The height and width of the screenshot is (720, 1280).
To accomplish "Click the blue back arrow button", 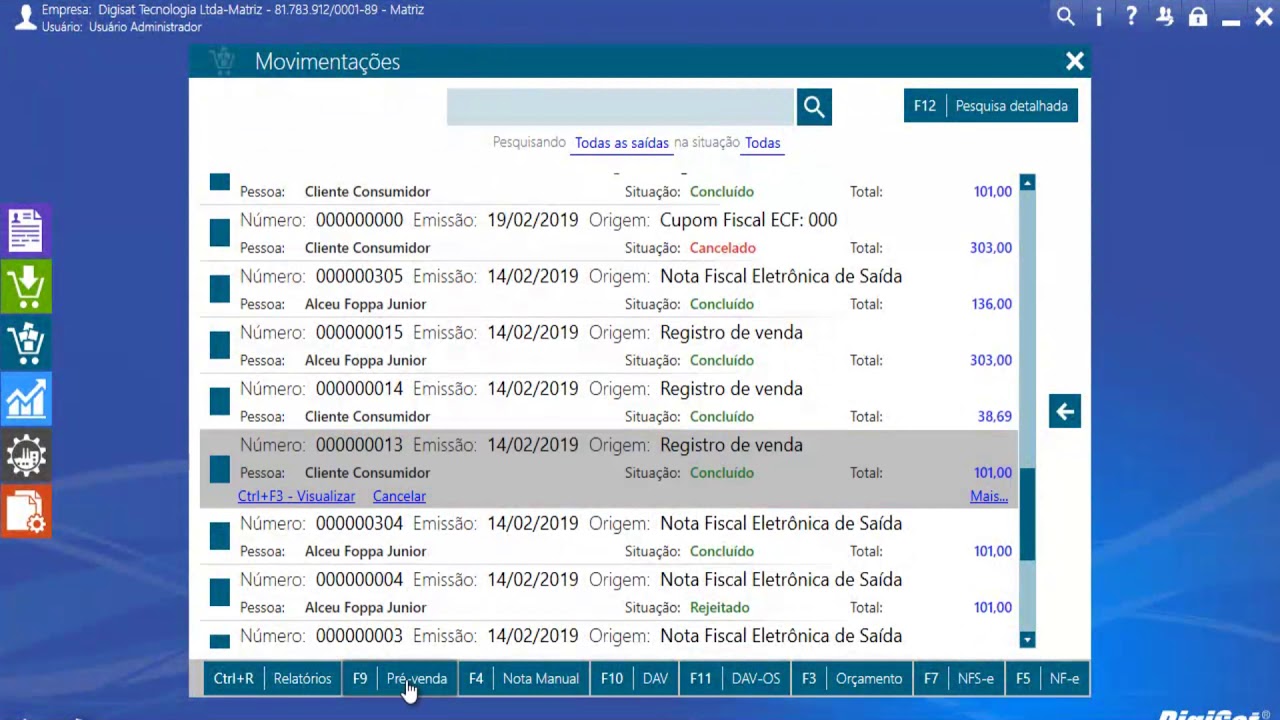I will pyautogui.click(x=1065, y=411).
